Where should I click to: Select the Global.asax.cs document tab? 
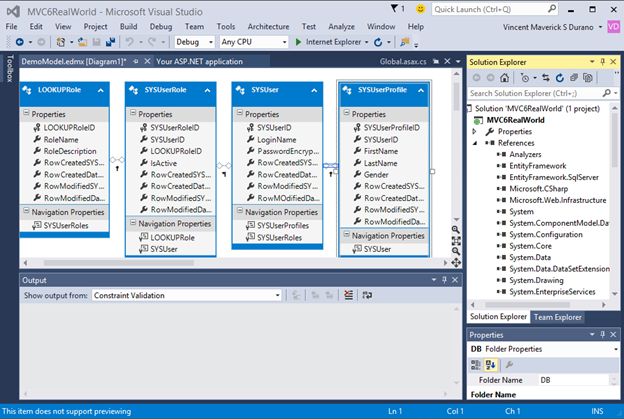click(401, 60)
